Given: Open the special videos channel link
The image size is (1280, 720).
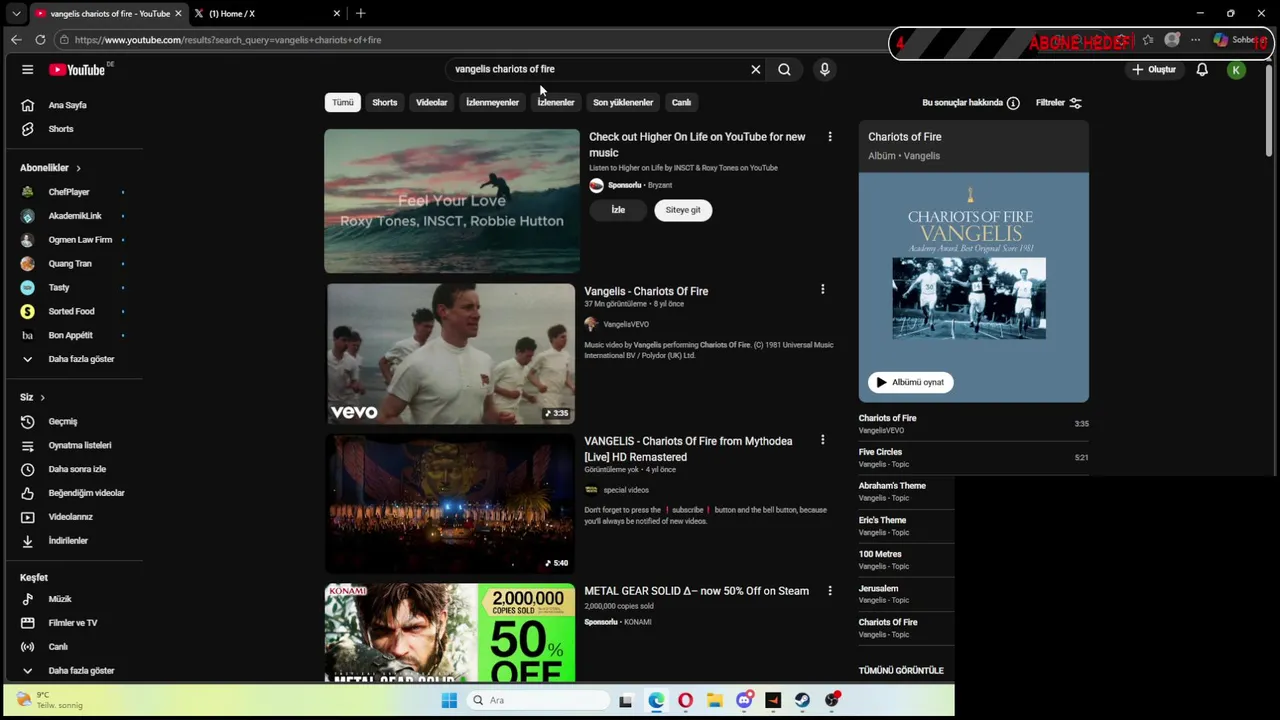Looking at the screenshot, I should tap(626, 490).
